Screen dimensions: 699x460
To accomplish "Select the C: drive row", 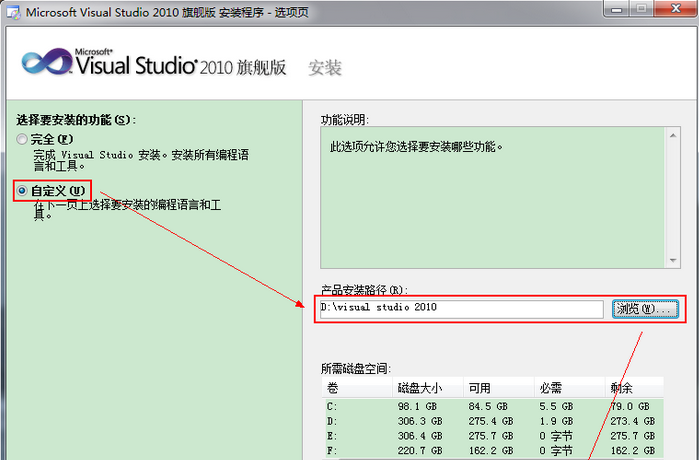I will tap(493, 407).
